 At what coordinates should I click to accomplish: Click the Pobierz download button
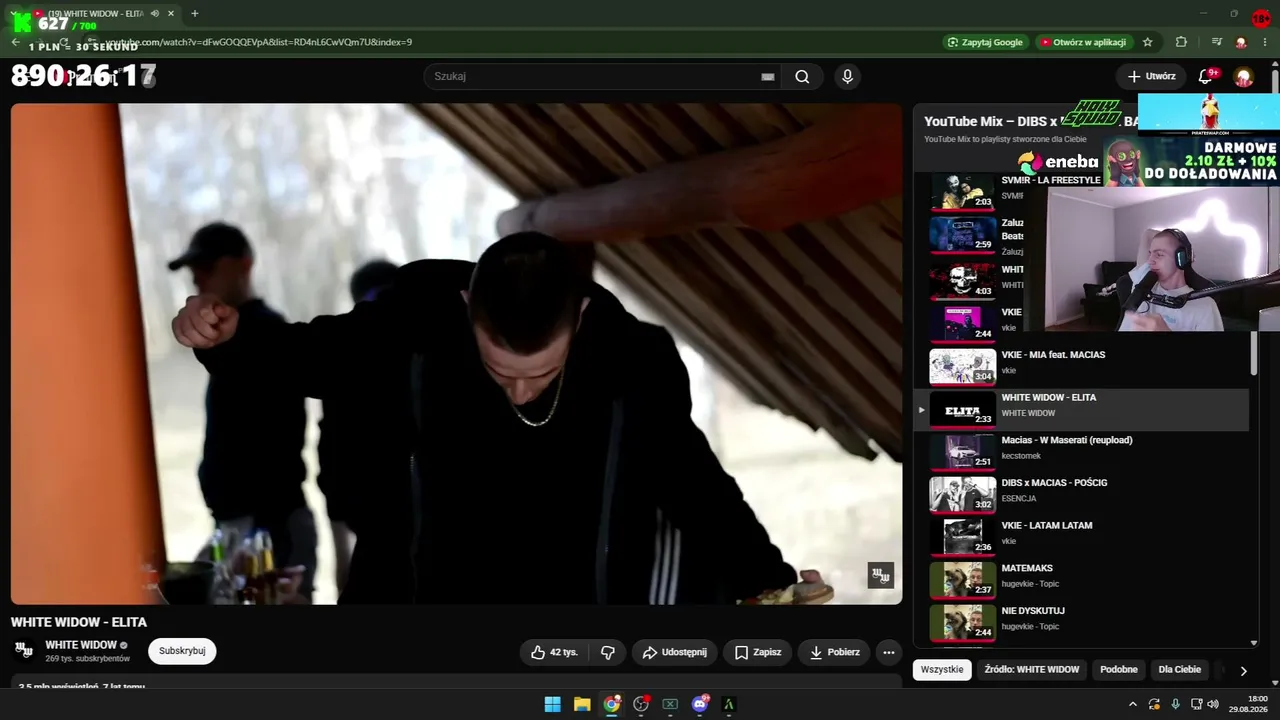click(x=834, y=652)
